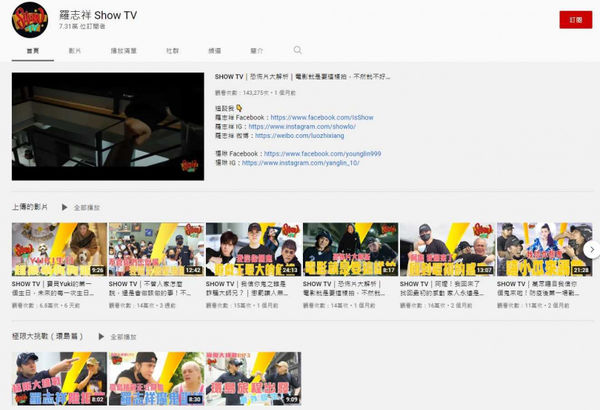
Task: Open the channel search magnifier icon
Action: point(297,49)
